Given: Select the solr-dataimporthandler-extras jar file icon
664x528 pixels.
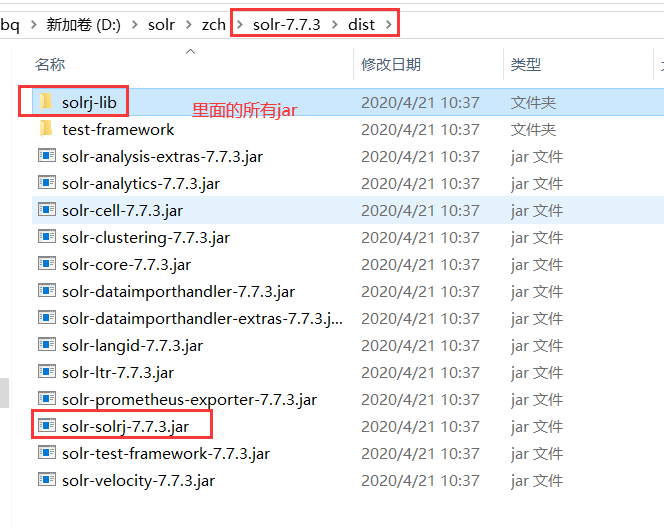Looking at the screenshot, I should (x=47, y=317).
